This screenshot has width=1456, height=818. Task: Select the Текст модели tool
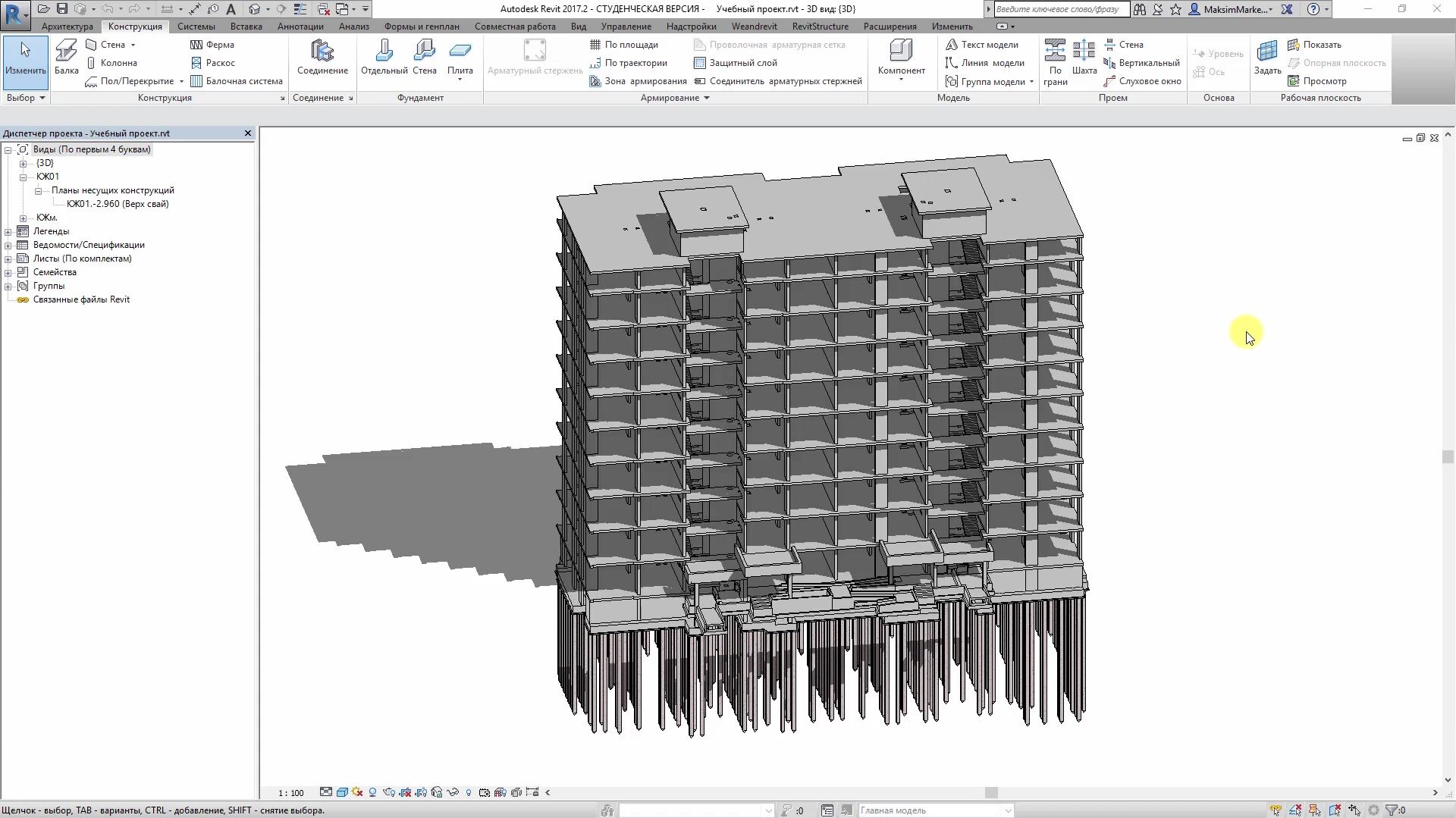[982, 45]
